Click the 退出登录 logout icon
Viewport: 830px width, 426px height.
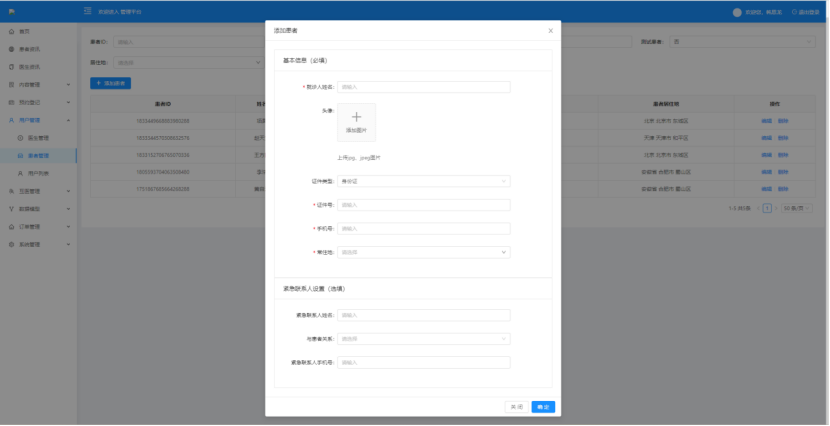click(794, 12)
